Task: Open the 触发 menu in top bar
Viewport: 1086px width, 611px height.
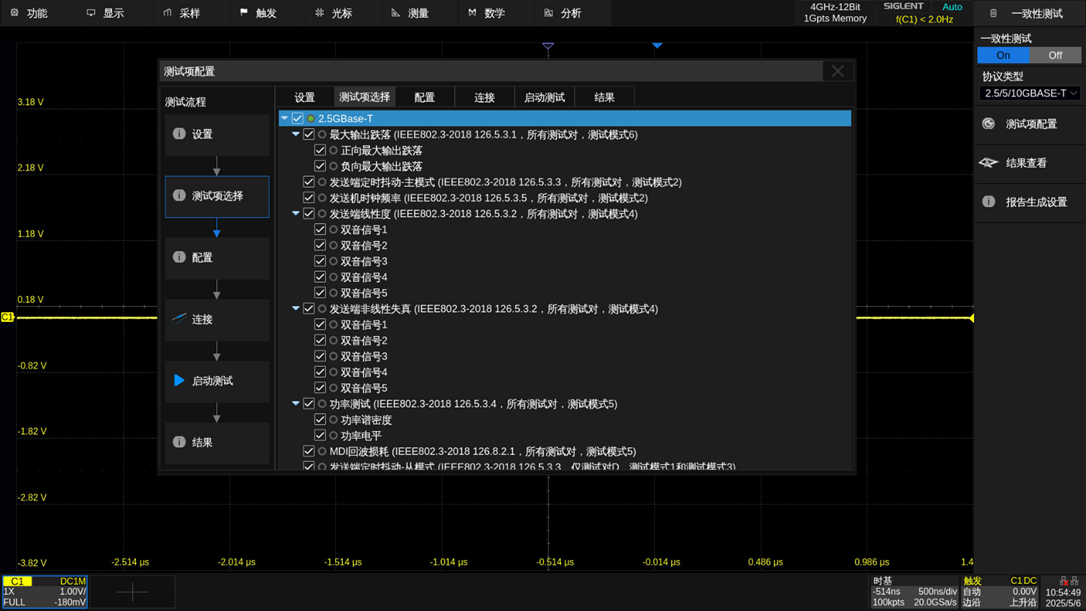Action: click(258, 13)
